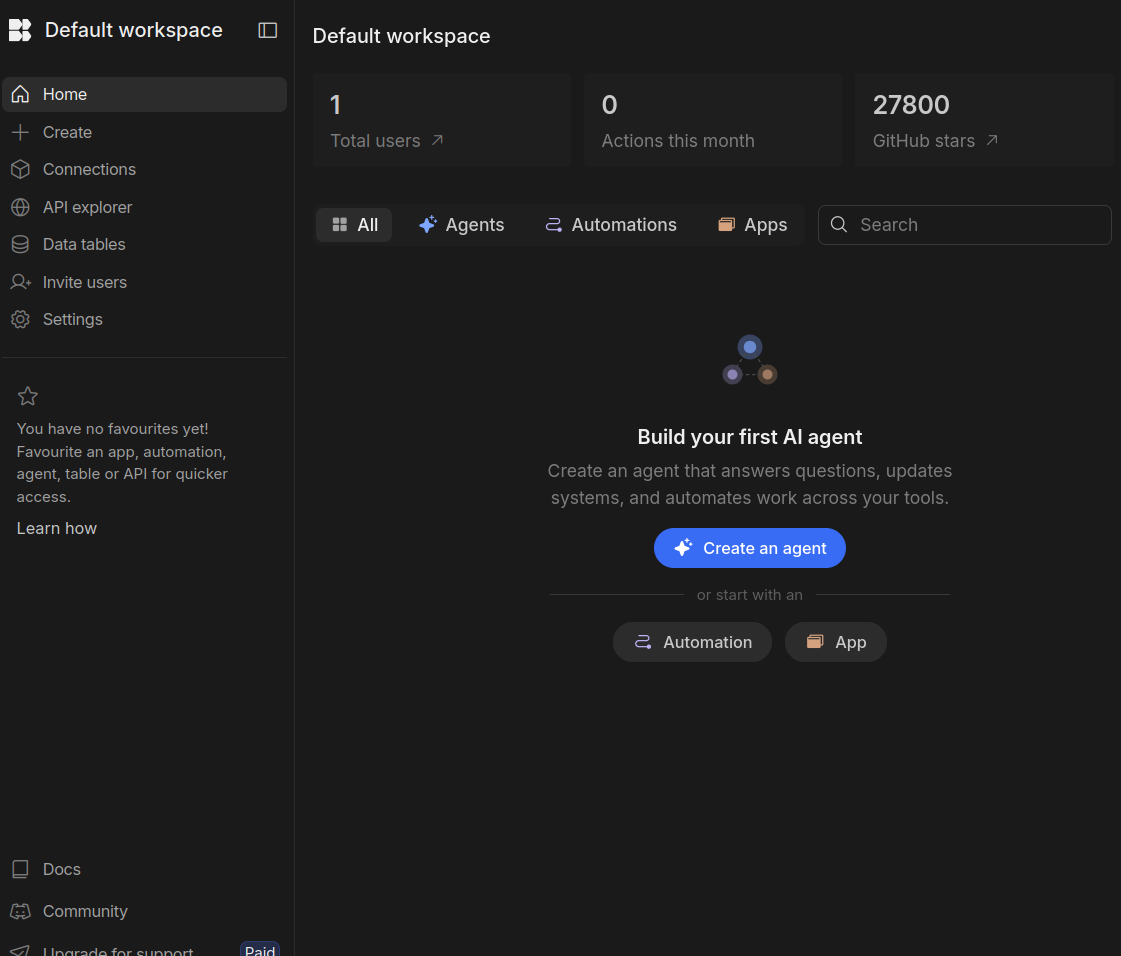
Task: Click the favourites star icon
Action: (28, 396)
